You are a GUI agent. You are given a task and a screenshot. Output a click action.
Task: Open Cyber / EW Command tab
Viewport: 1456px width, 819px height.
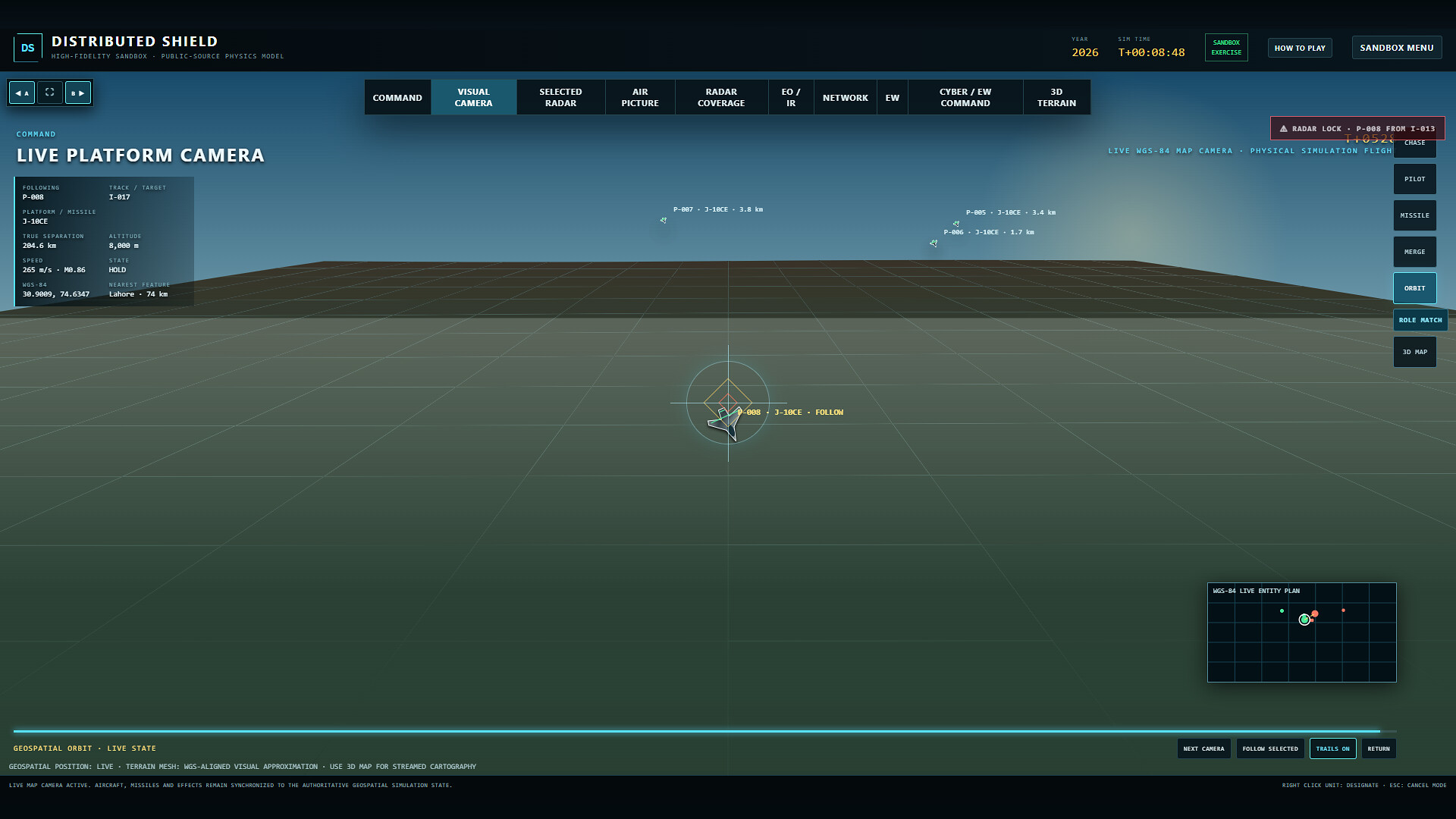[965, 97]
